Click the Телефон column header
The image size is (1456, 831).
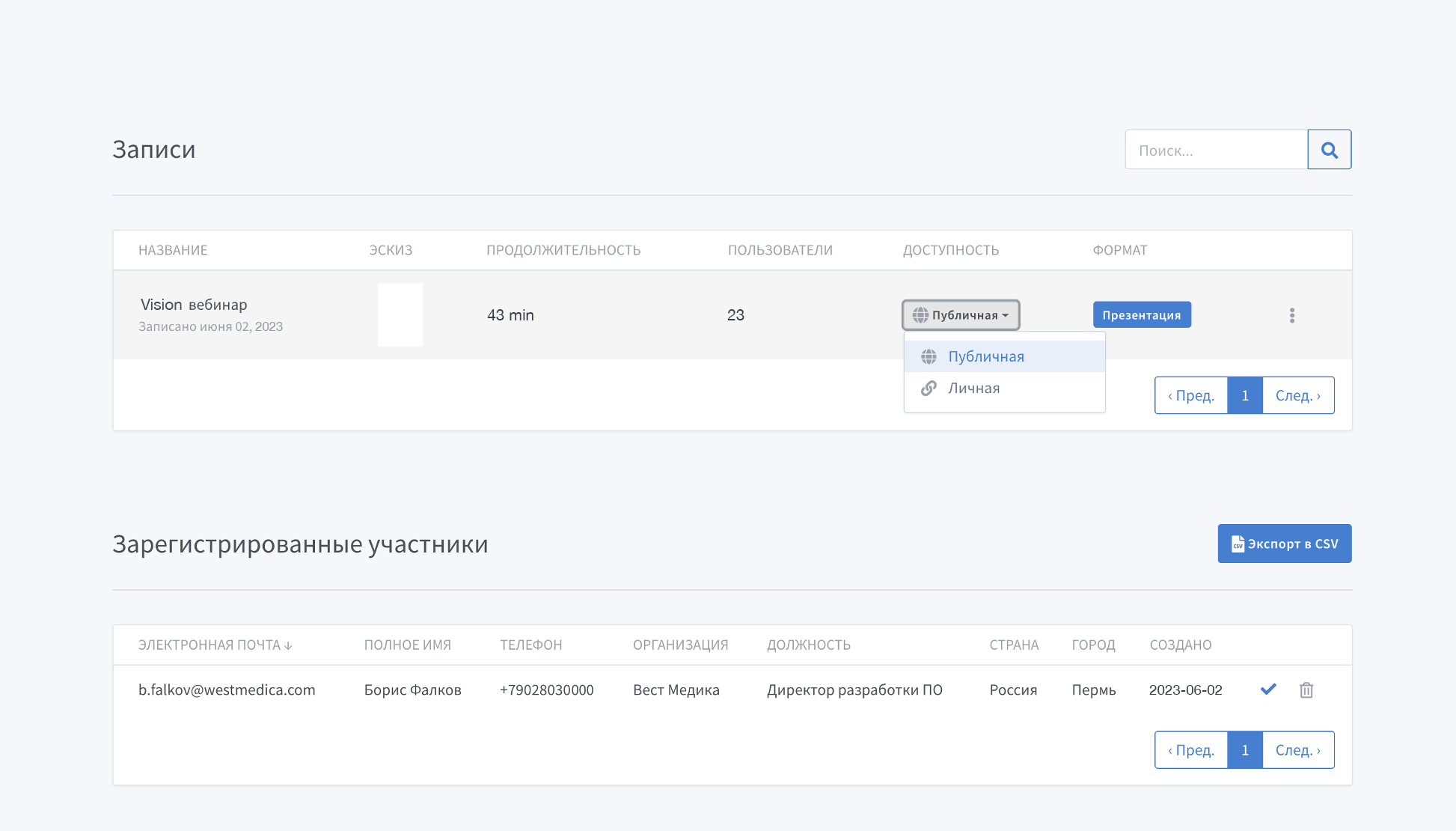tap(531, 645)
